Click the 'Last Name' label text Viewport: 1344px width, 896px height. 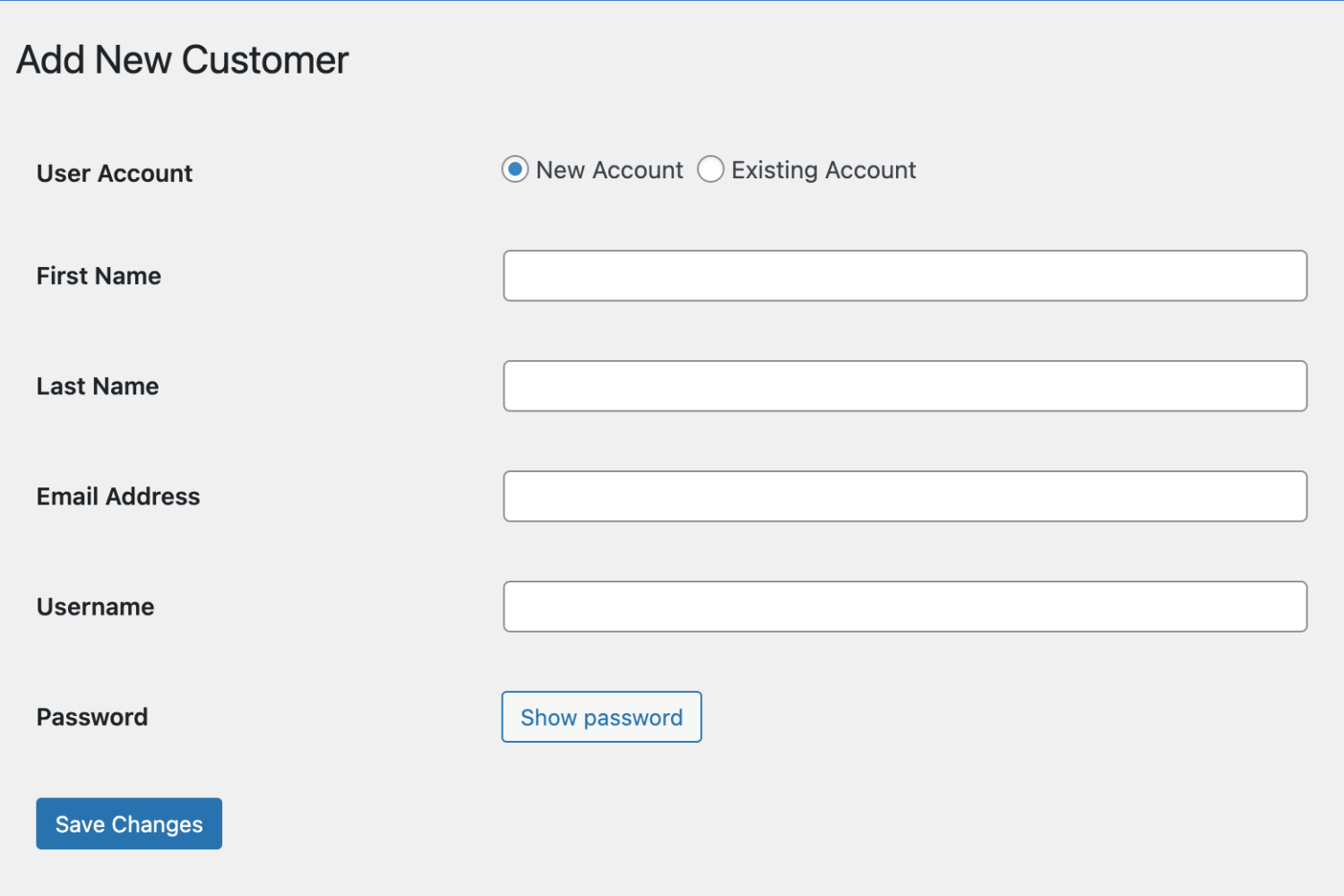click(x=98, y=386)
